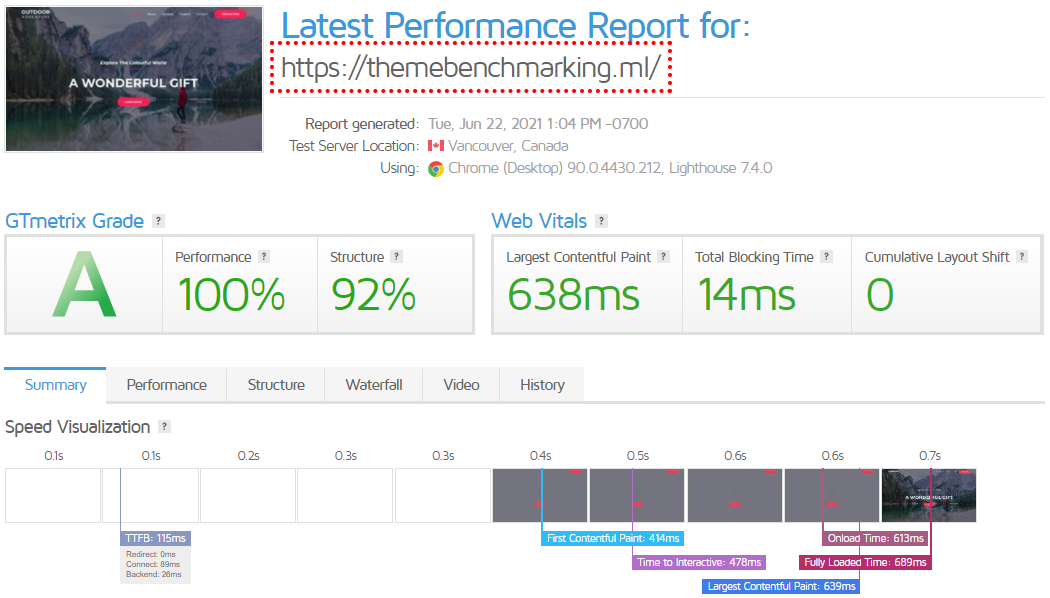Click the Onload Time: 613ms marker

pyautogui.click(x=875, y=538)
